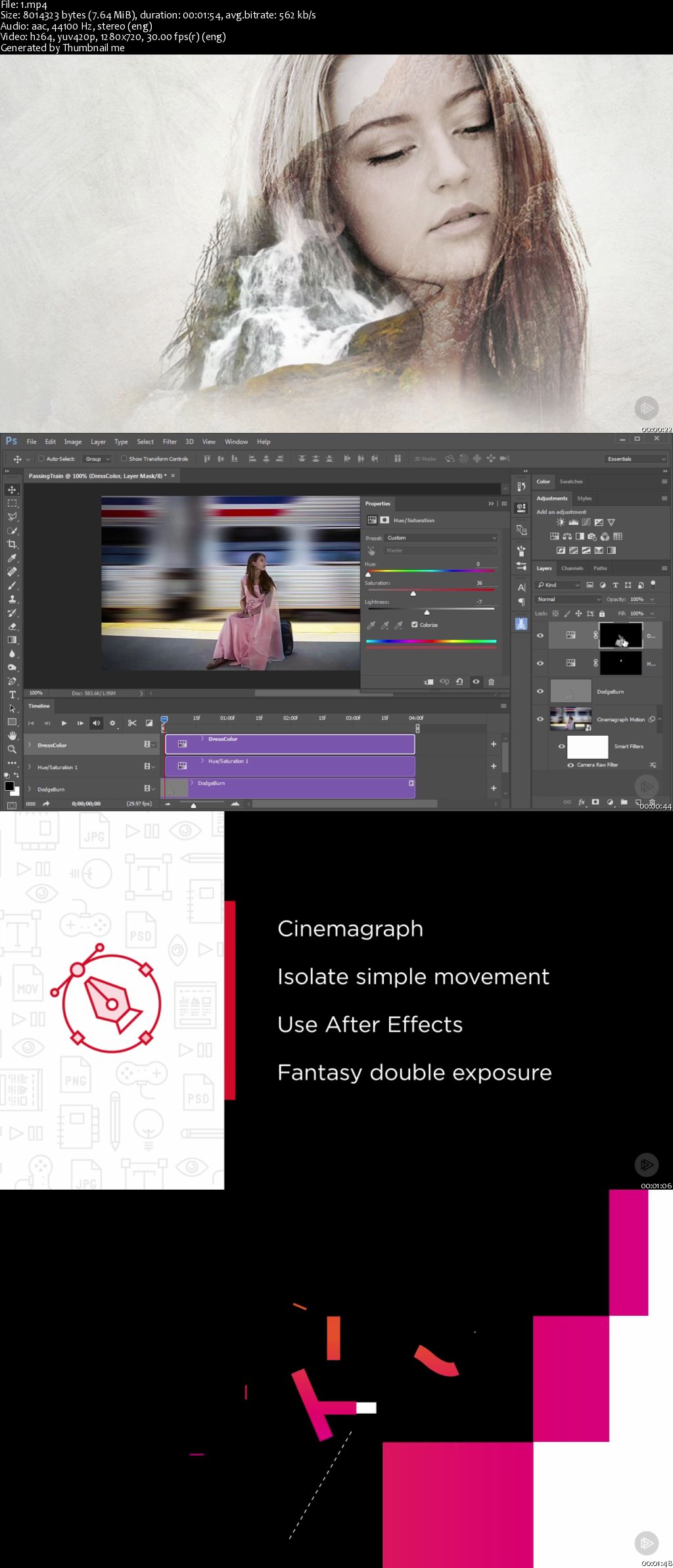Hide the Cinemagraph Motion layer eye
The image size is (673, 1568).
[x=540, y=719]
